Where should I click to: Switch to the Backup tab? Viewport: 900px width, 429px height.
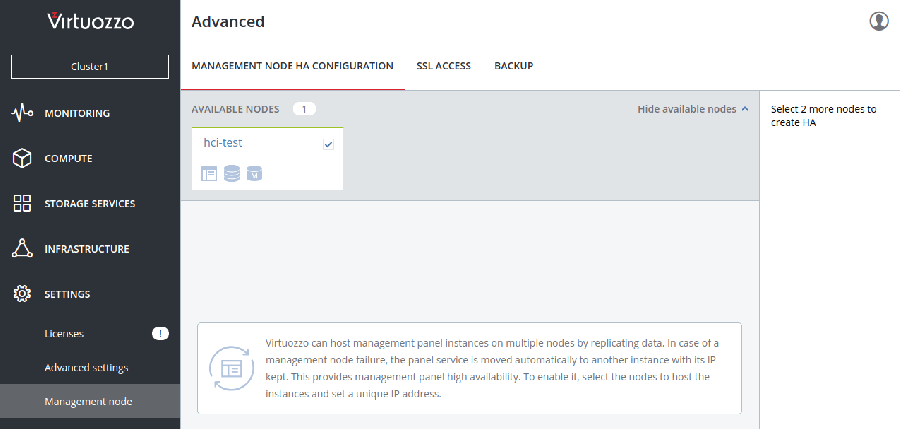[x=513, y=66]
